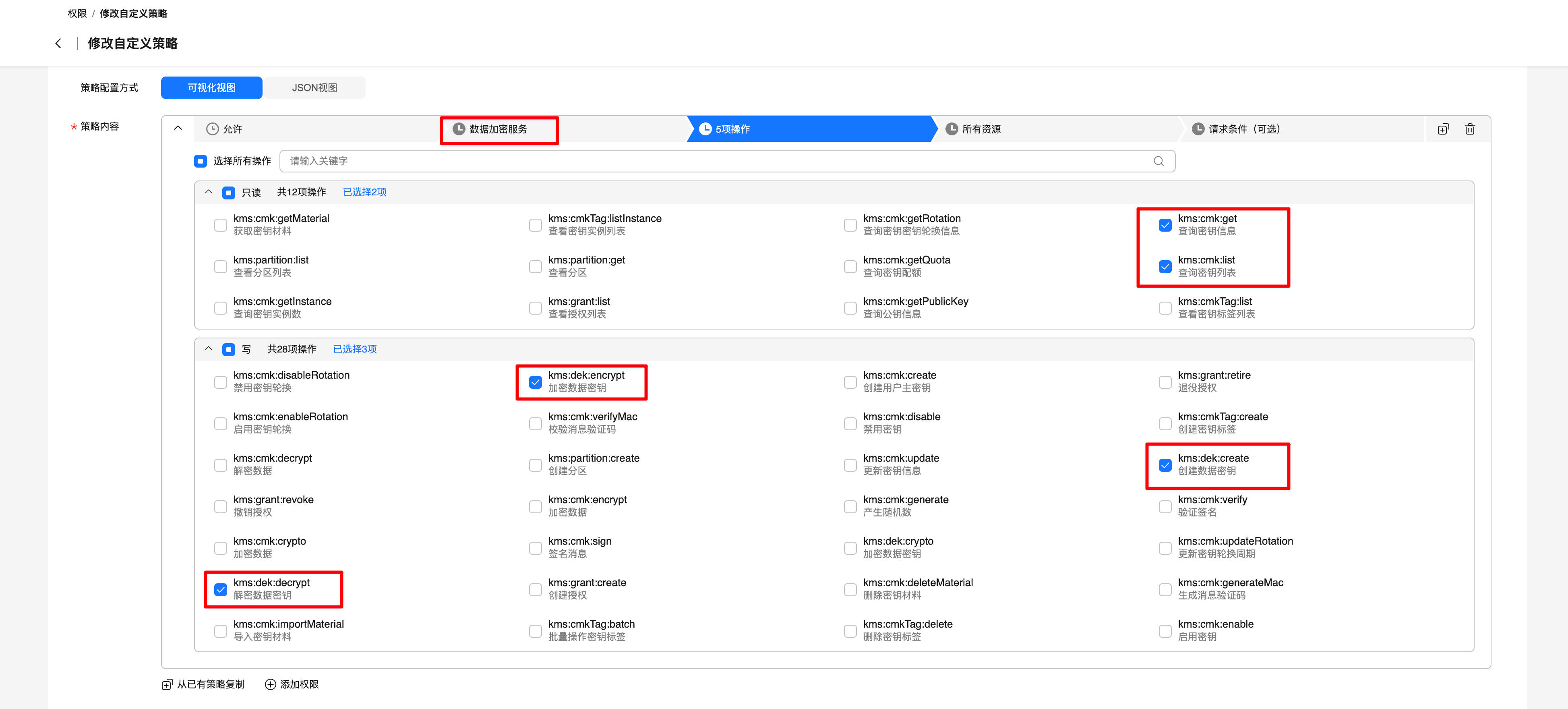
Task: Collapse the 只读 operations group
Action: tap(209, 192)
